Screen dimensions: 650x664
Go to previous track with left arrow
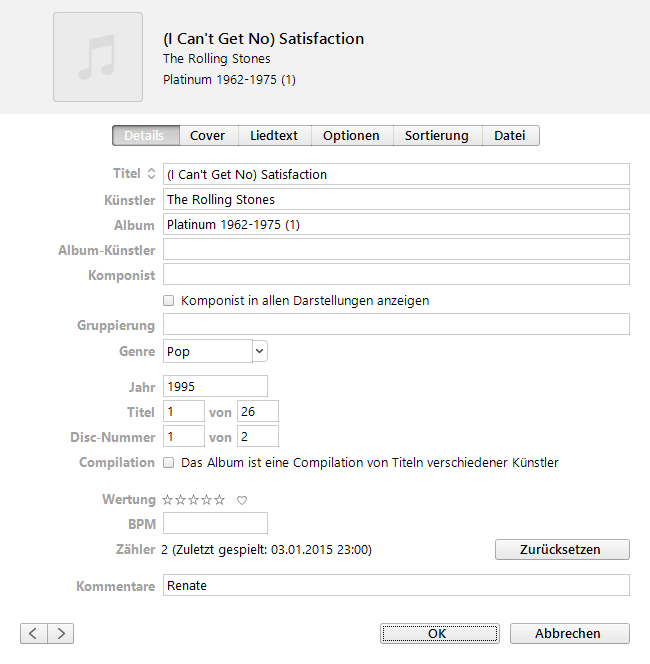(x=33, y=634)
